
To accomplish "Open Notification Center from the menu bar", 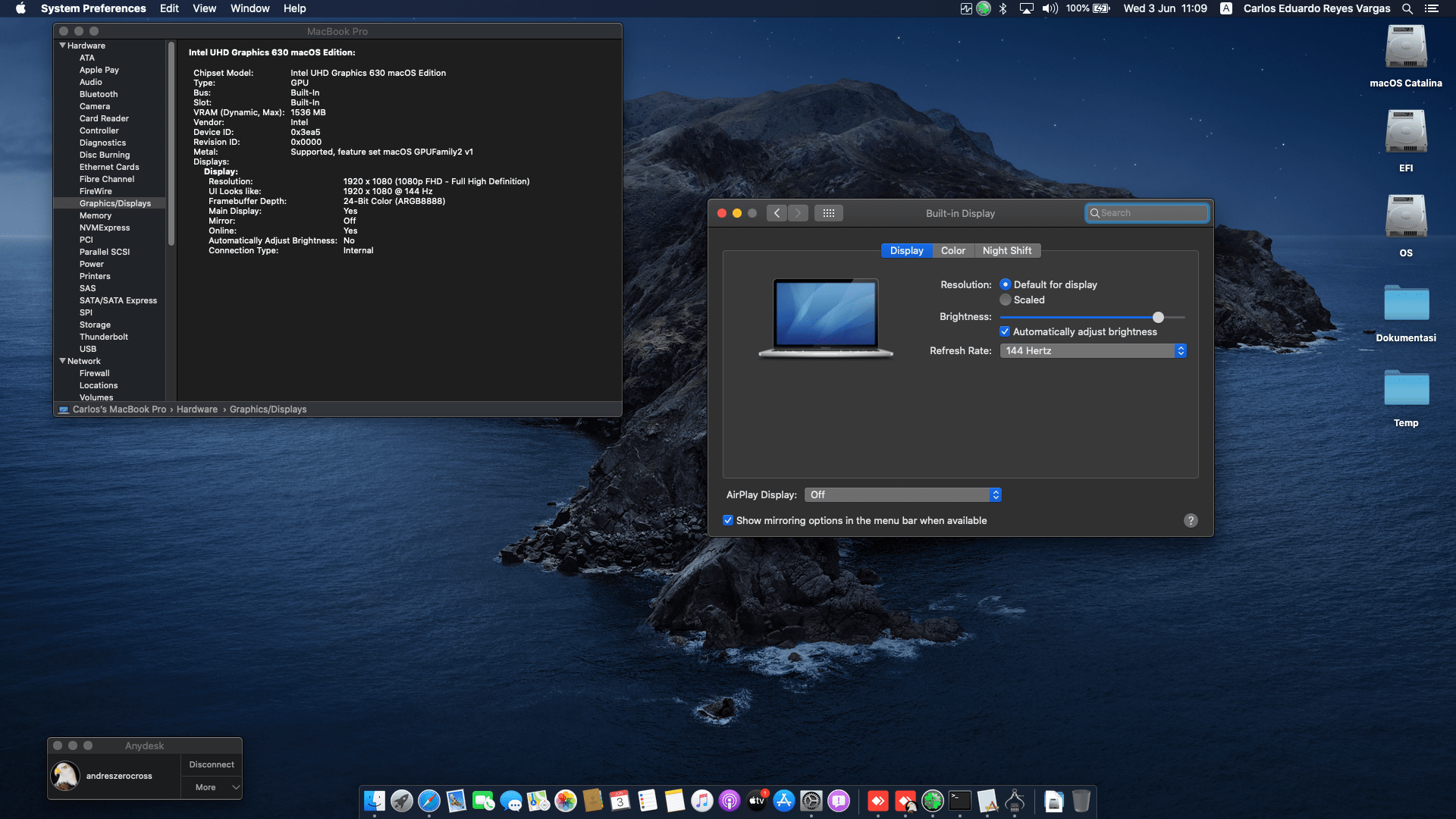I will click(x=1433, y=8).
